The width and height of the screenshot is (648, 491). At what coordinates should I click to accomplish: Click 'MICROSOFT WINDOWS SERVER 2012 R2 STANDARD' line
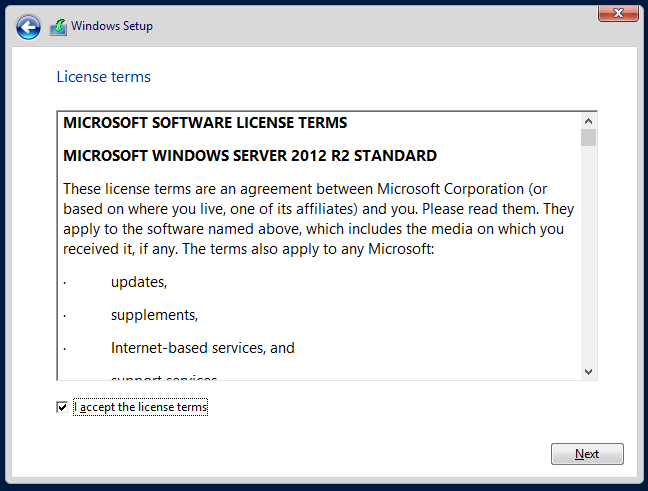[x=250, y=156]
